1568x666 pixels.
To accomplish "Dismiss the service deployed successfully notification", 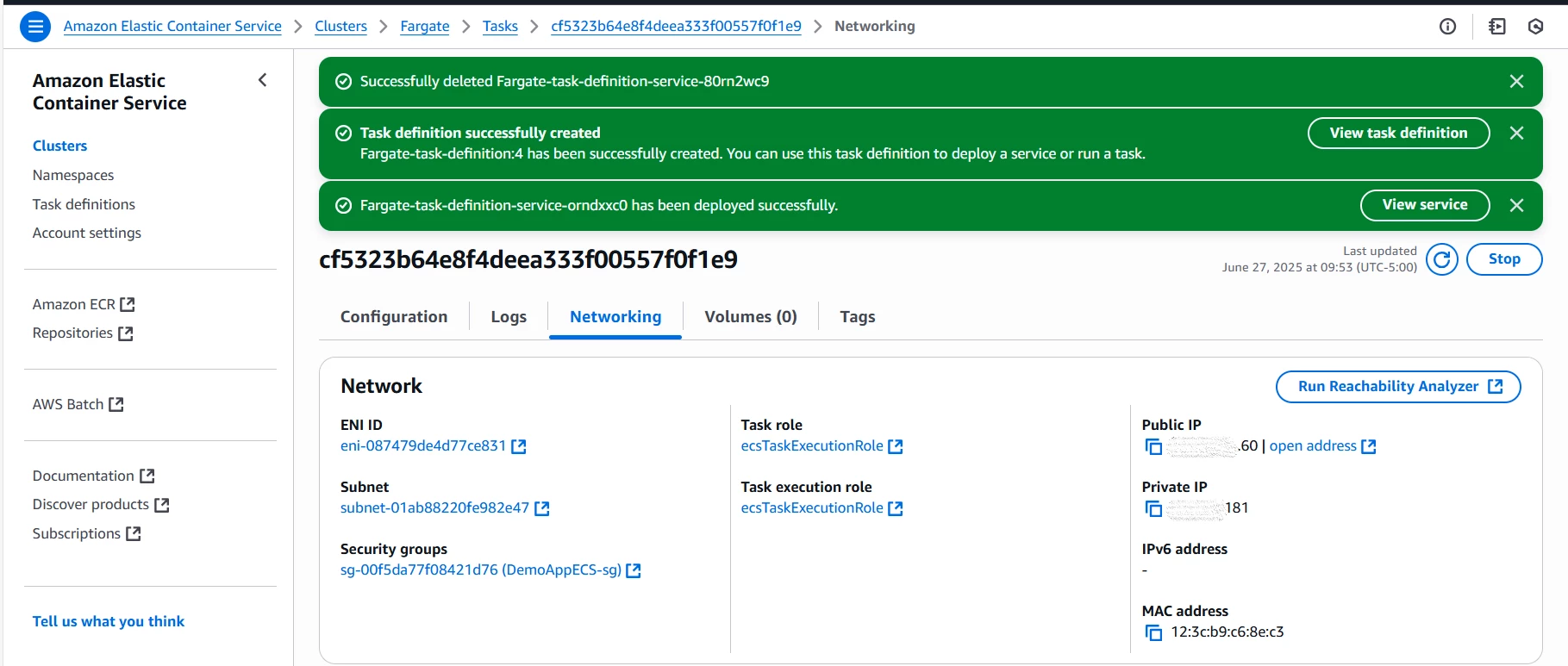I will coord(1517,205).
